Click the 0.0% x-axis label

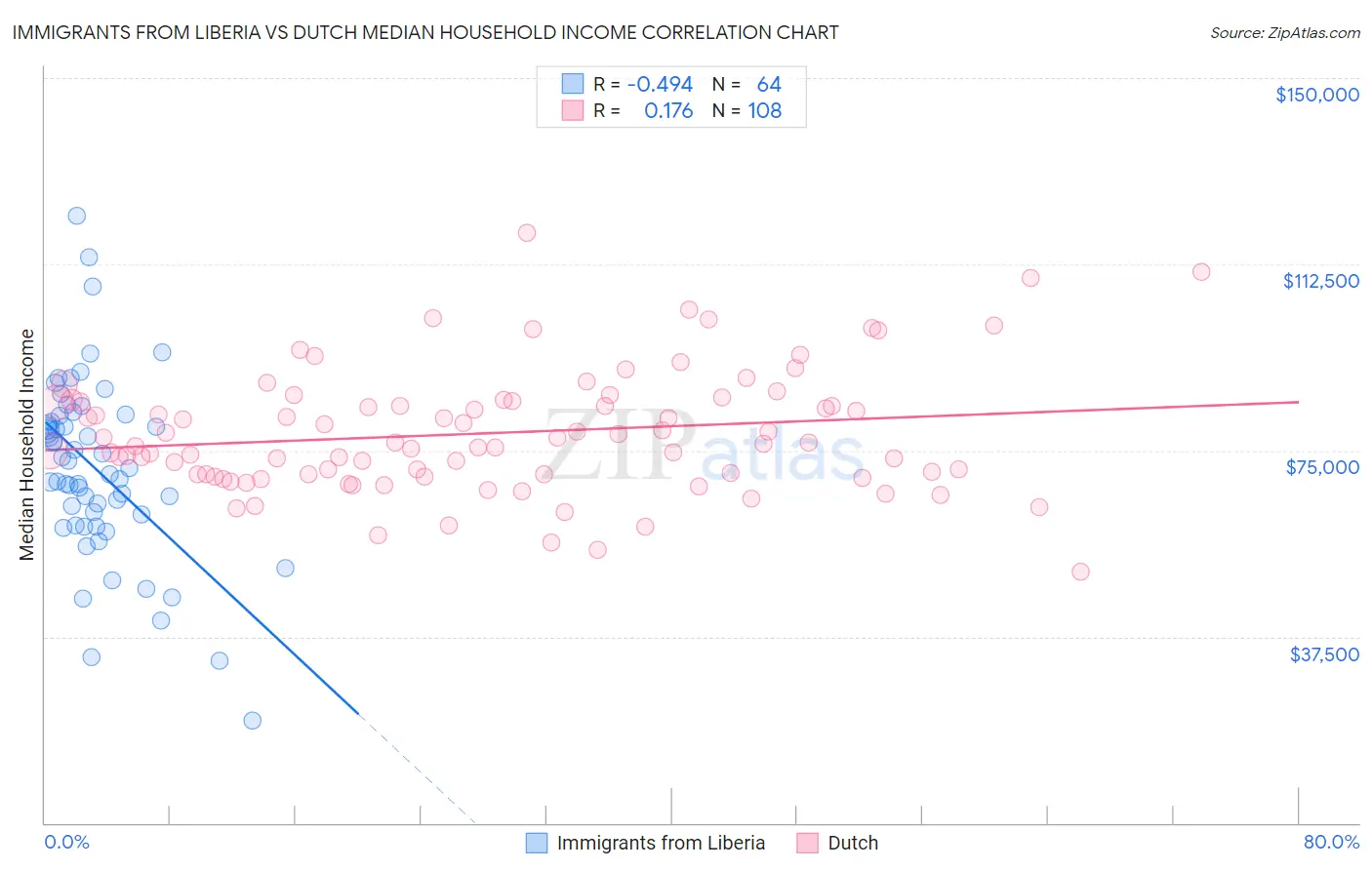(x=66, y=842)
